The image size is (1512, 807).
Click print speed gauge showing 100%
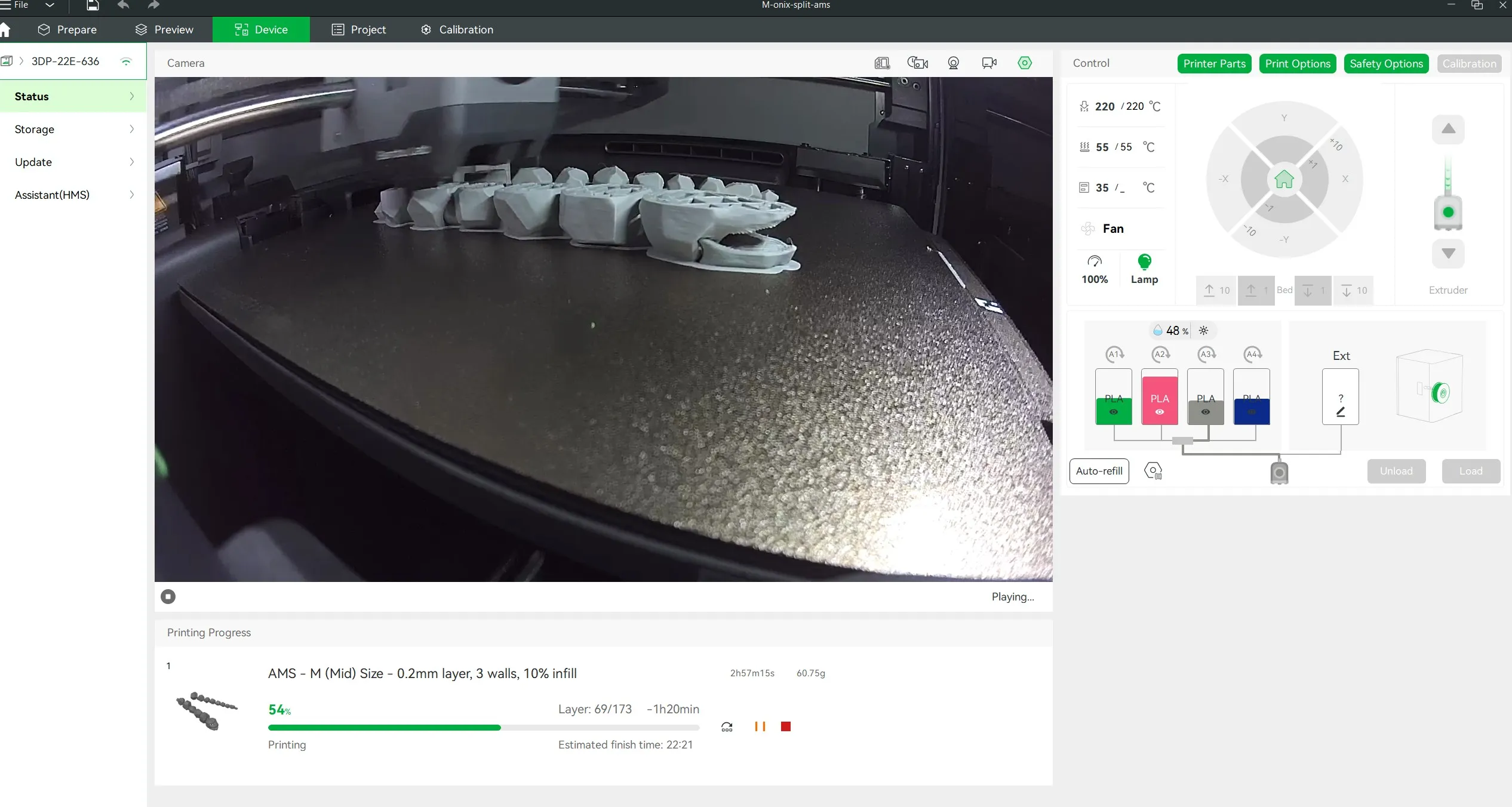point(1095,269)
